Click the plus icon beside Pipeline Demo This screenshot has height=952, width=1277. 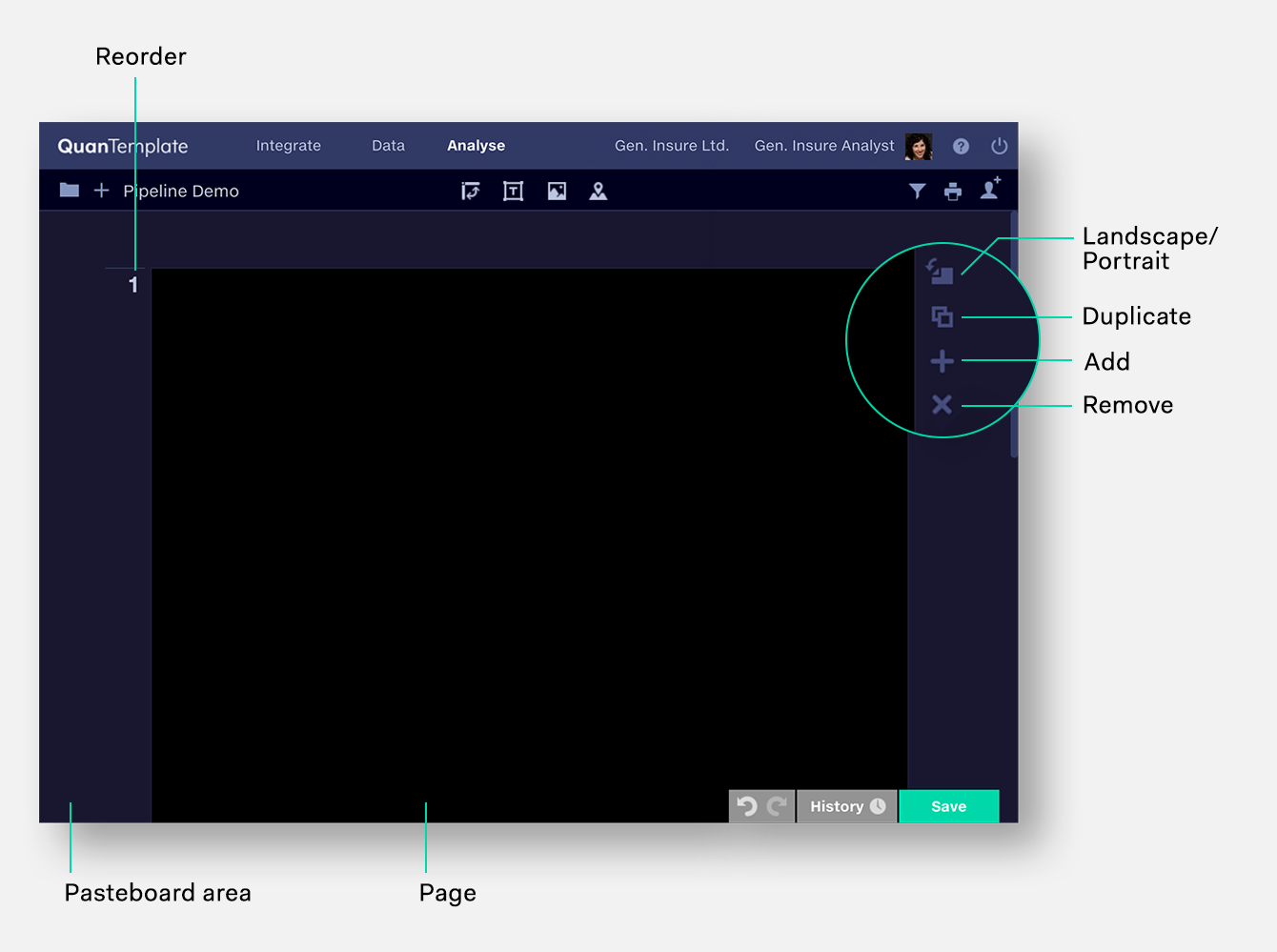click(x=101, y=191)
